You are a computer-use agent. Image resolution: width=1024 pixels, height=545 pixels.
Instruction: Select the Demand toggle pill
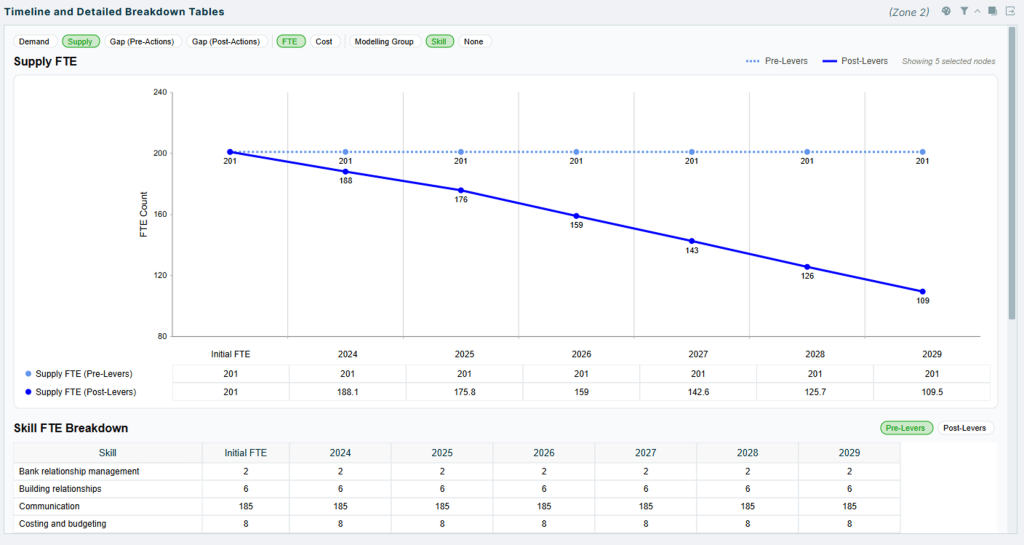click(x=34, y=42)
